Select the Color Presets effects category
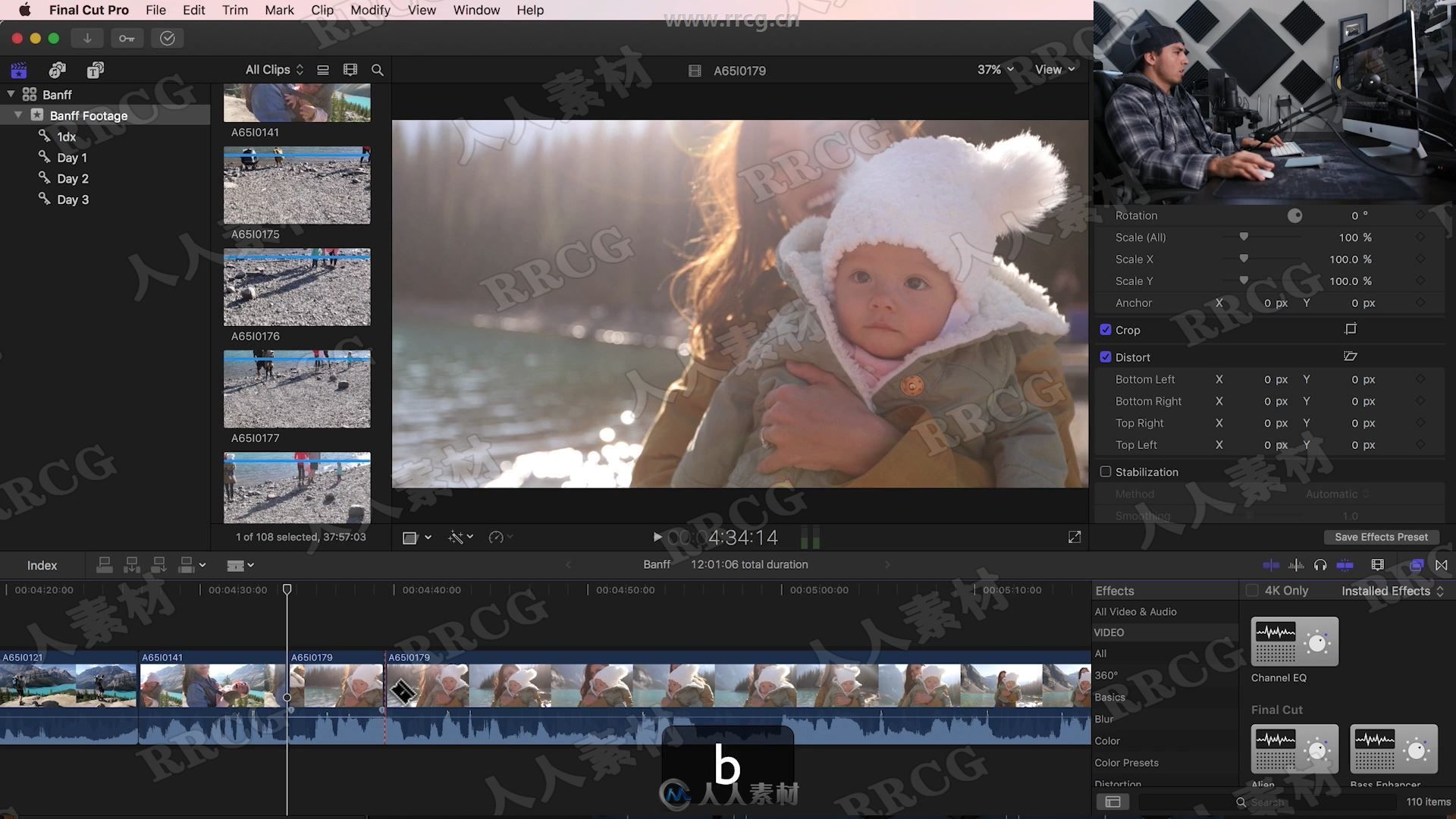This screenshot has height=819, width=1456. pyautogui.click(x=1127, y=763)
